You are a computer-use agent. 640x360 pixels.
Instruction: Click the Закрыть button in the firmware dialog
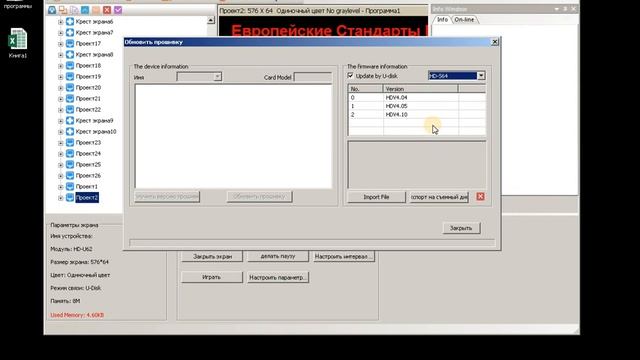[x=461, y=228]
